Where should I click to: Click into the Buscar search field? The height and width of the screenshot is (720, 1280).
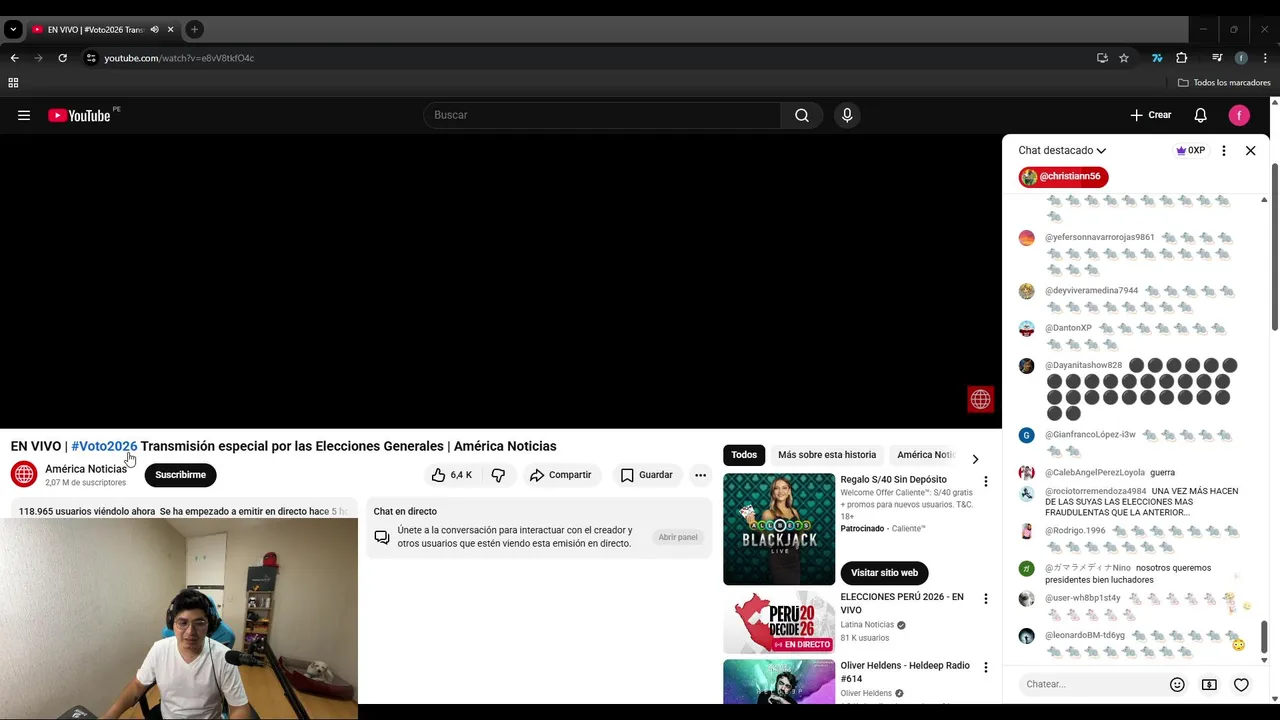(602, 115)
